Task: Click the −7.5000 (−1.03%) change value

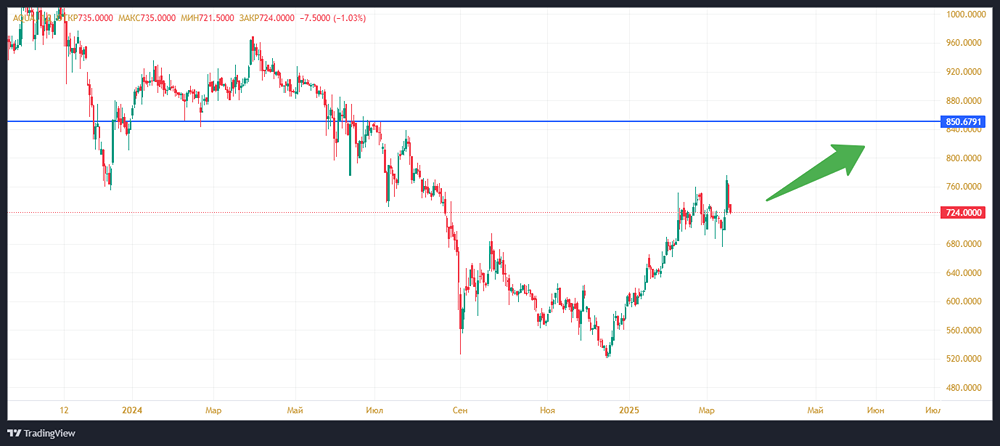Action: [333, 19]
